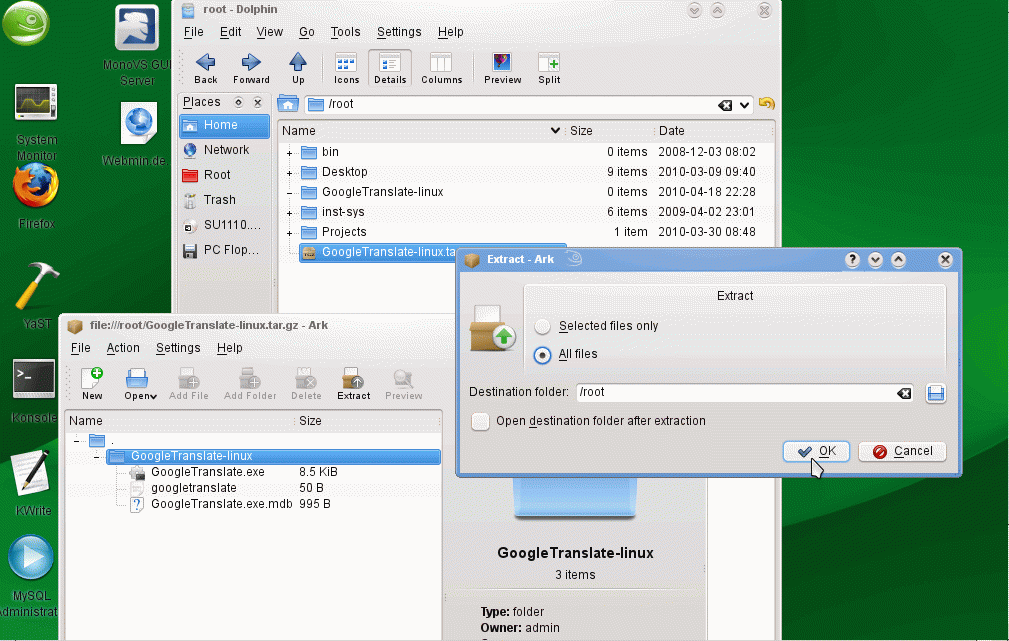Expand the Desktop folder tree node
Viewport: 1009px width, 641px height.
[x=290, y=173]
